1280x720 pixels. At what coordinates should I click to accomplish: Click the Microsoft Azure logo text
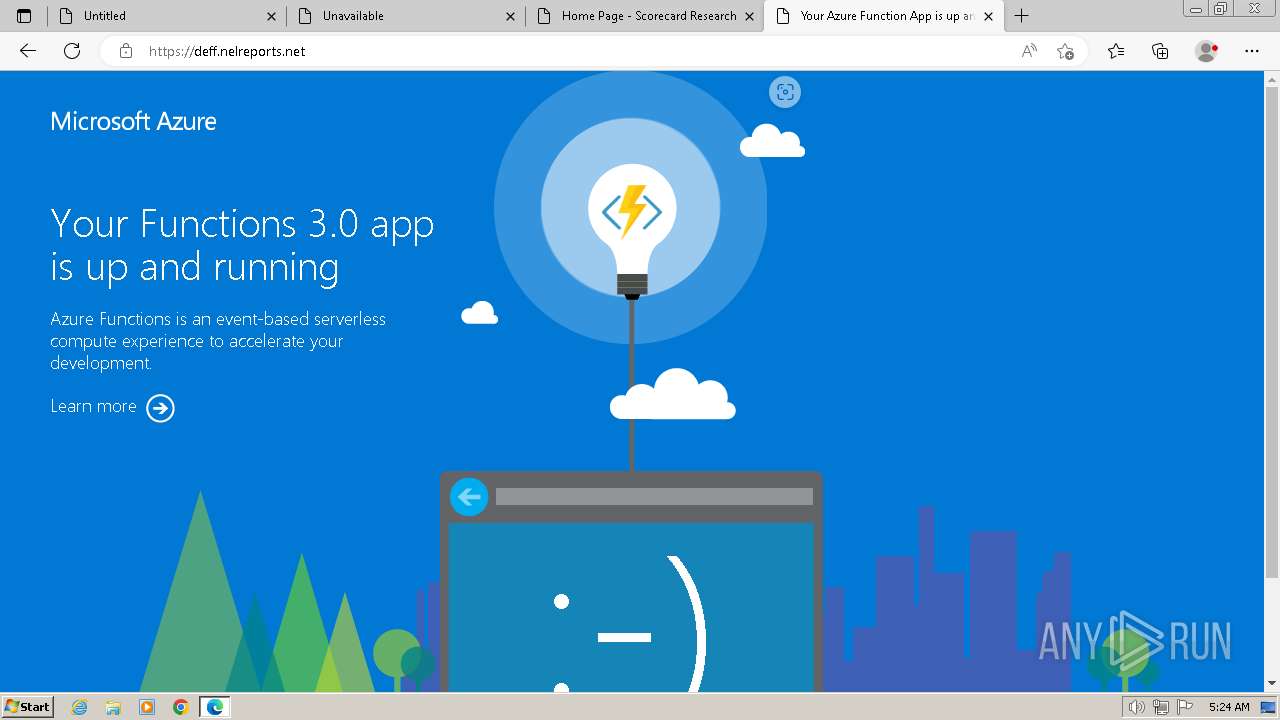pyautogui.click(x=133, y=121)
